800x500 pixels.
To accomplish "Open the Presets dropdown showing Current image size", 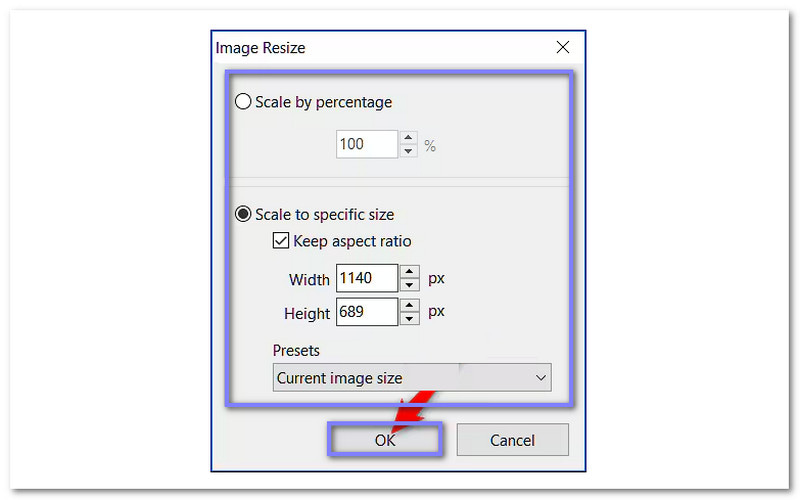I will click(412, 378).
